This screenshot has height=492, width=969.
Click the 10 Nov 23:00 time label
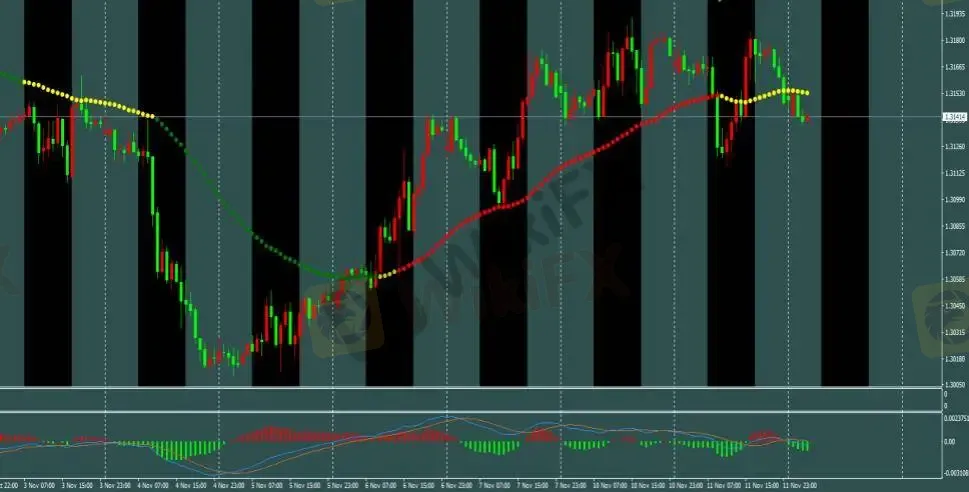click(686, 485)
